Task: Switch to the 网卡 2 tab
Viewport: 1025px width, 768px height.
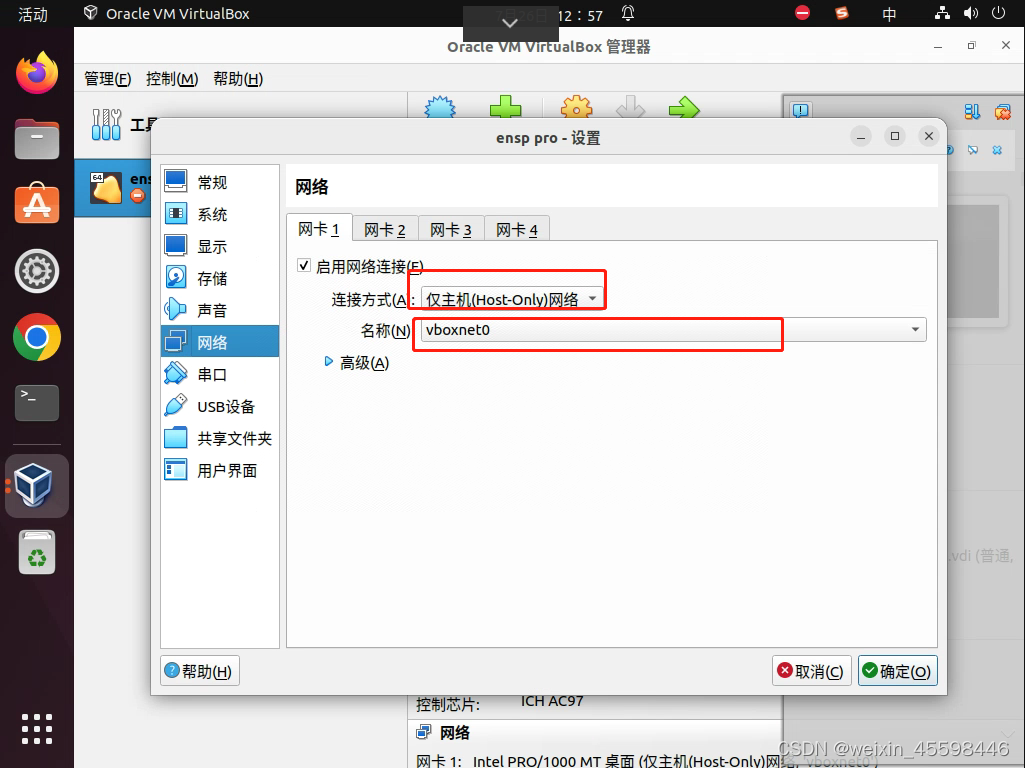Action: click(x=385, y=229)
